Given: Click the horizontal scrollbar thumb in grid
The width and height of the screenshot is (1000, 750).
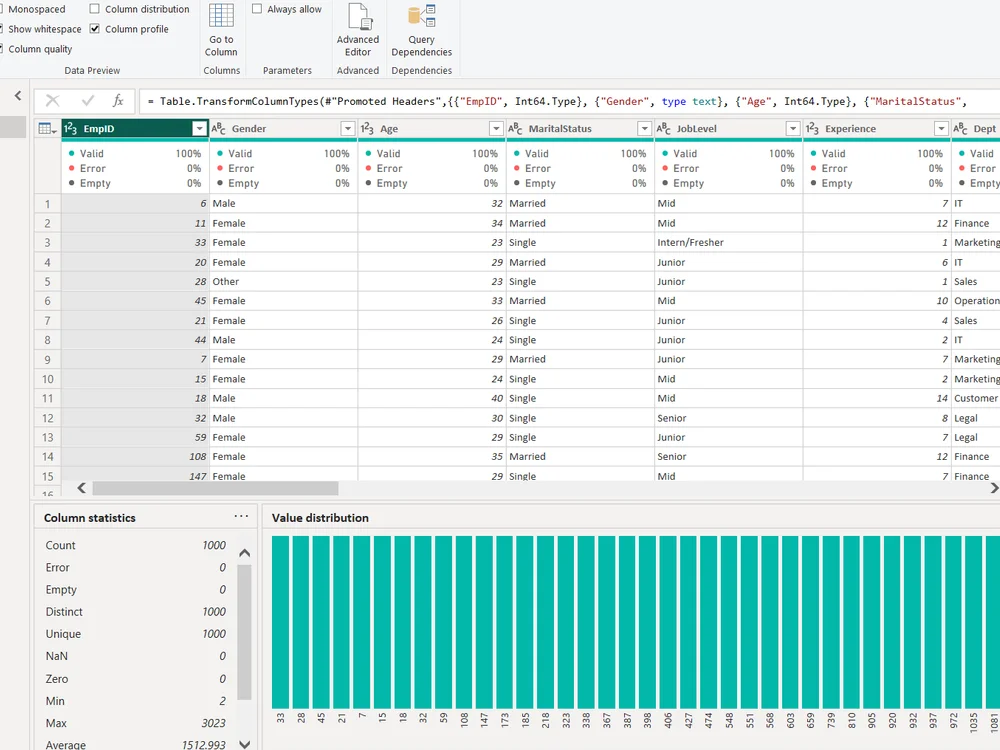Looking at the screenshot, I should pyautogui.click(x=216, y=488).
